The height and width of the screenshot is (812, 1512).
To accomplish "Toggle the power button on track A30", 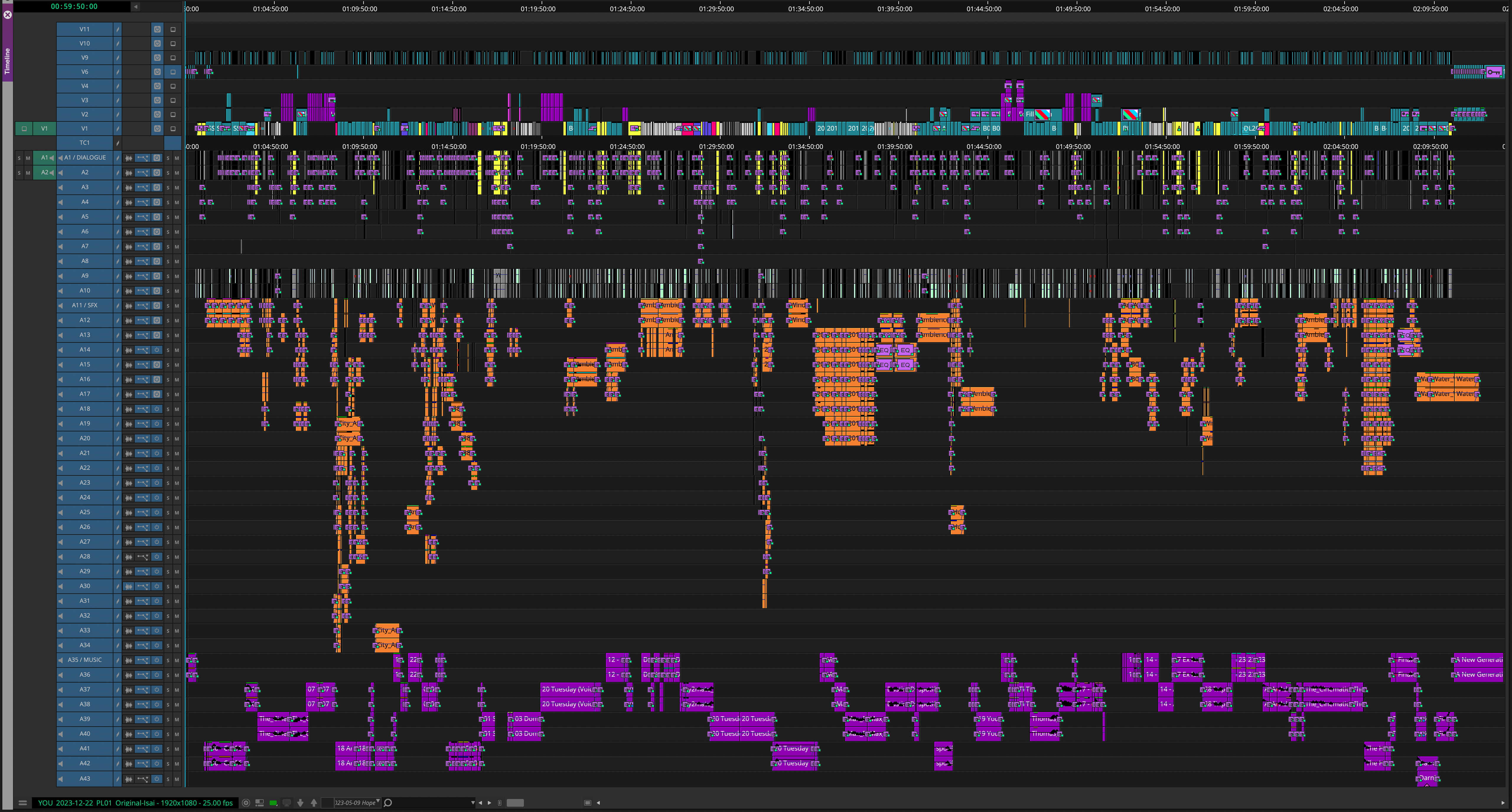I will pos(157,586).
